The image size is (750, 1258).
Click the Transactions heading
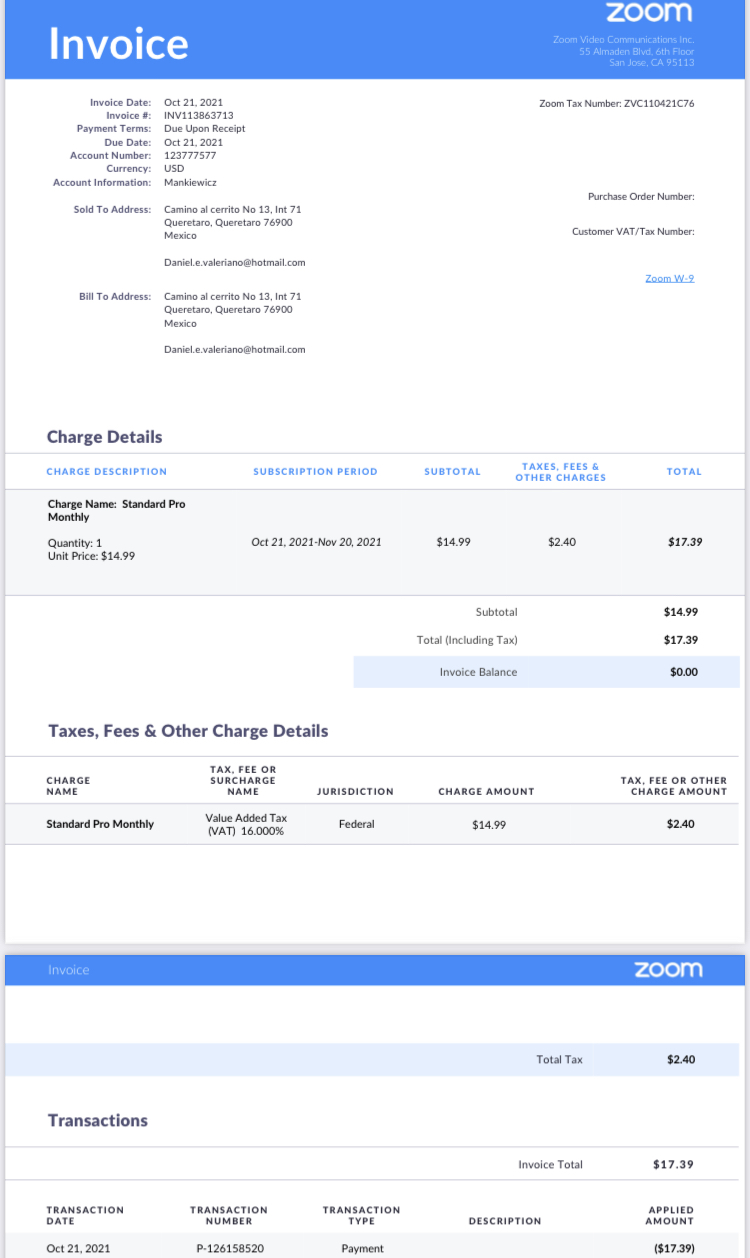point(98,1120)
